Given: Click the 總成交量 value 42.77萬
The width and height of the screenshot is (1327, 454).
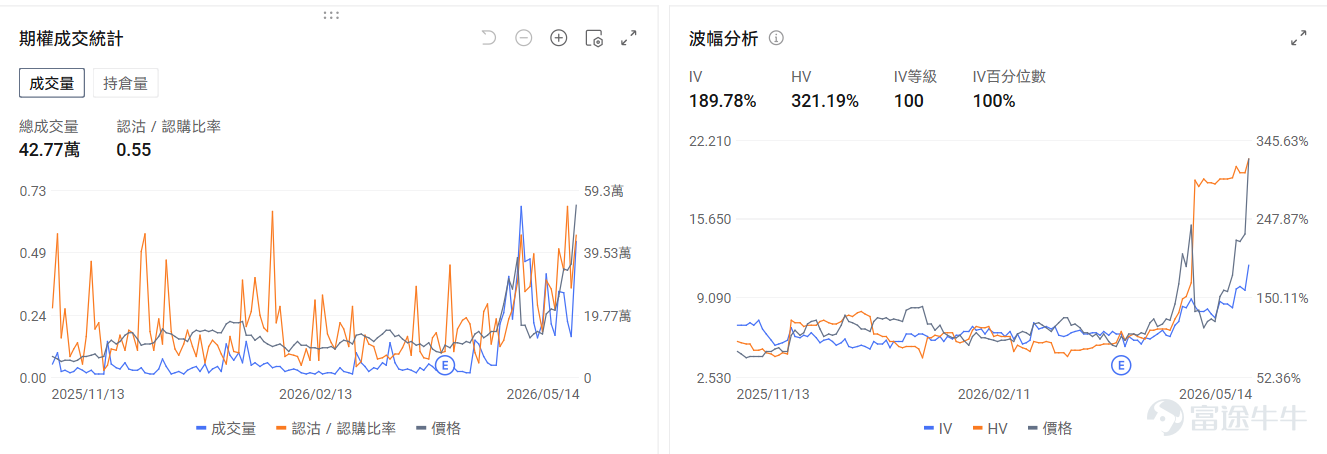Looking at the screenshot, I should [50, 150].
